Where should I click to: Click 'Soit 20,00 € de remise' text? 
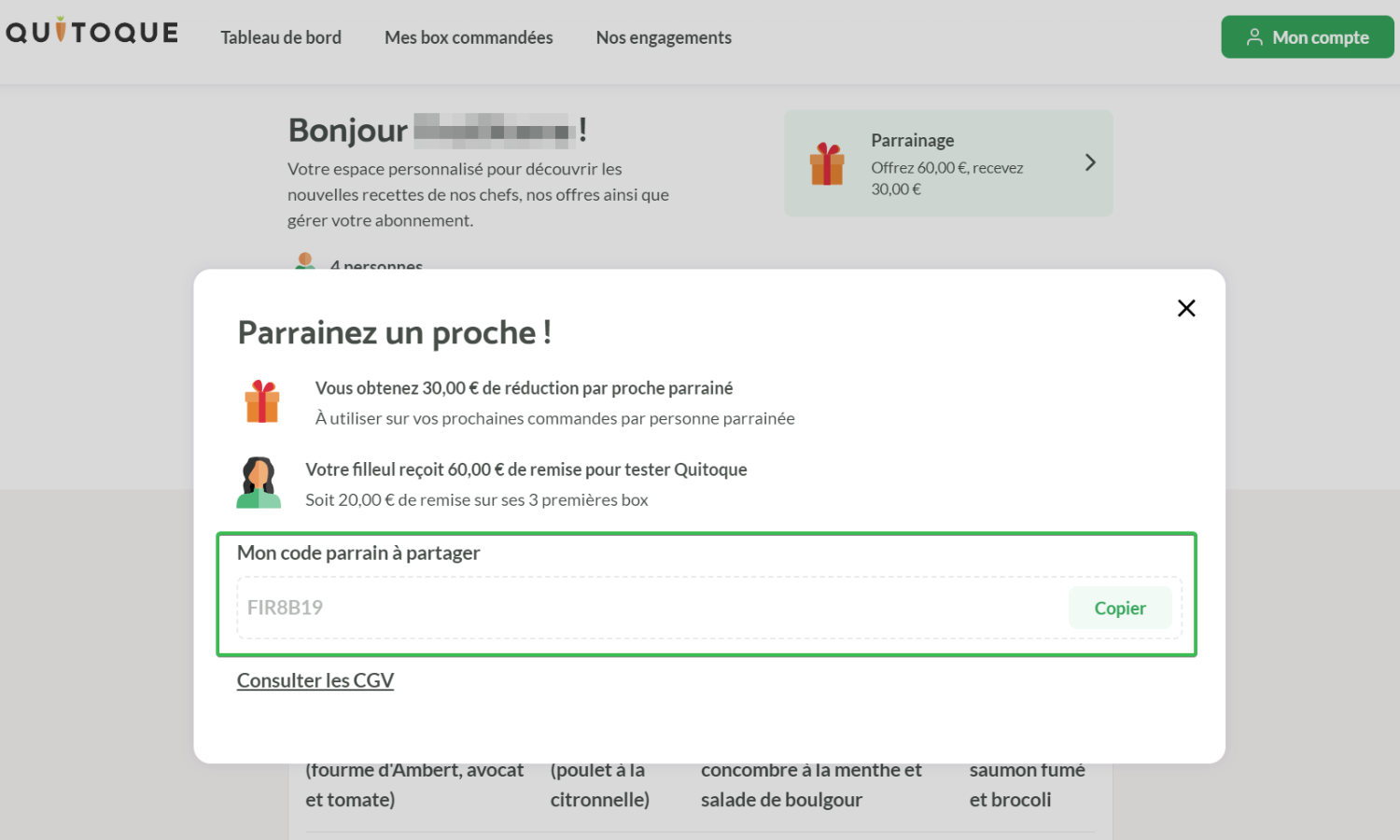pyautogui.click(x=477, y=499)
